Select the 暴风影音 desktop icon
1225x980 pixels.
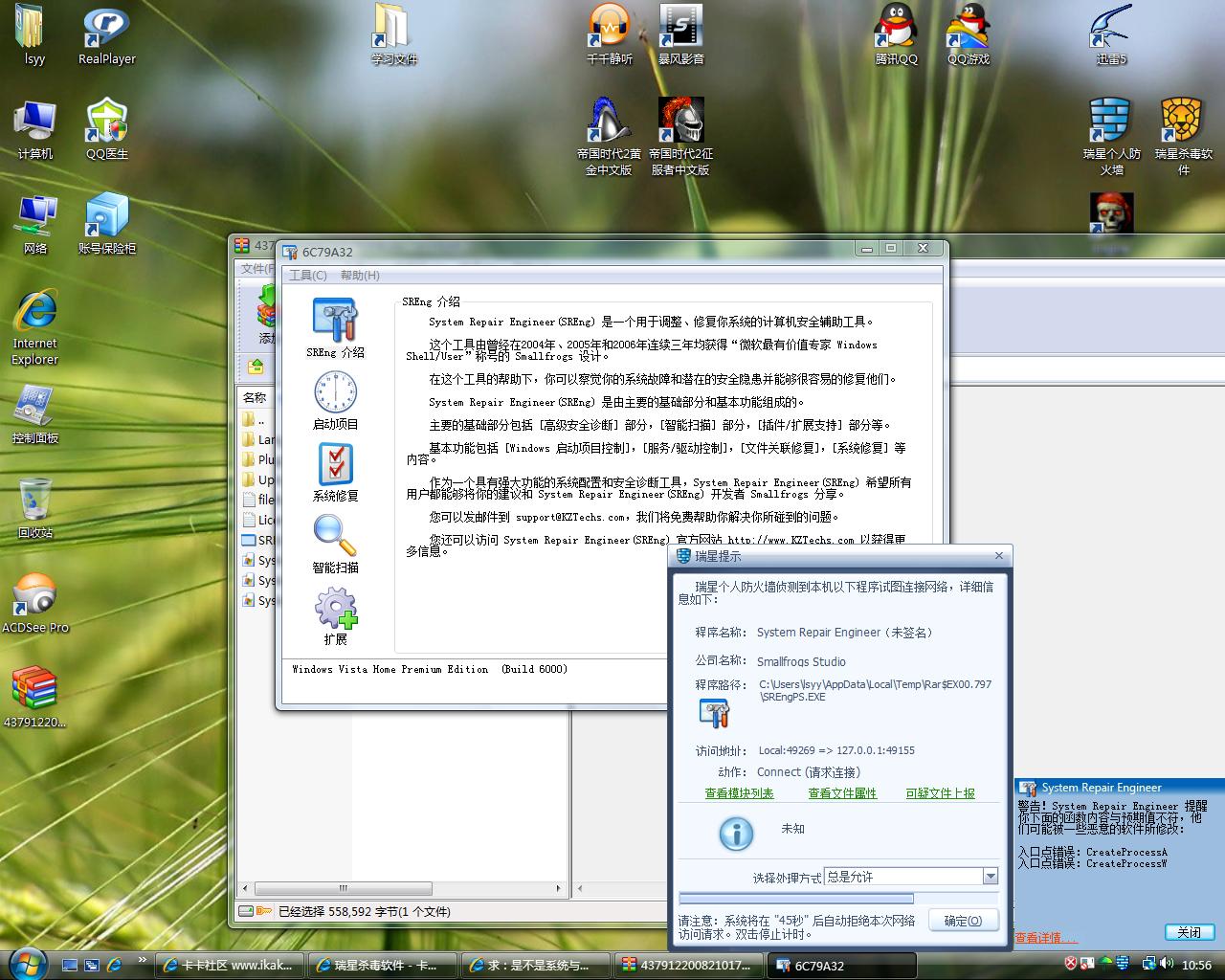(680, 36)
